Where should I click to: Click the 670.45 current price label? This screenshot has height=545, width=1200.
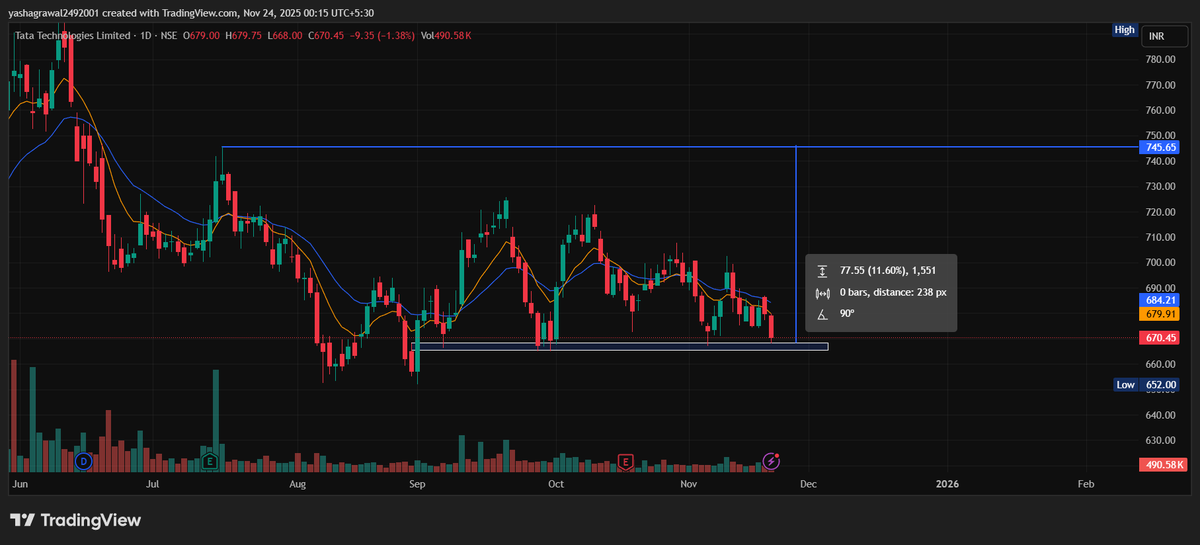1159,338
